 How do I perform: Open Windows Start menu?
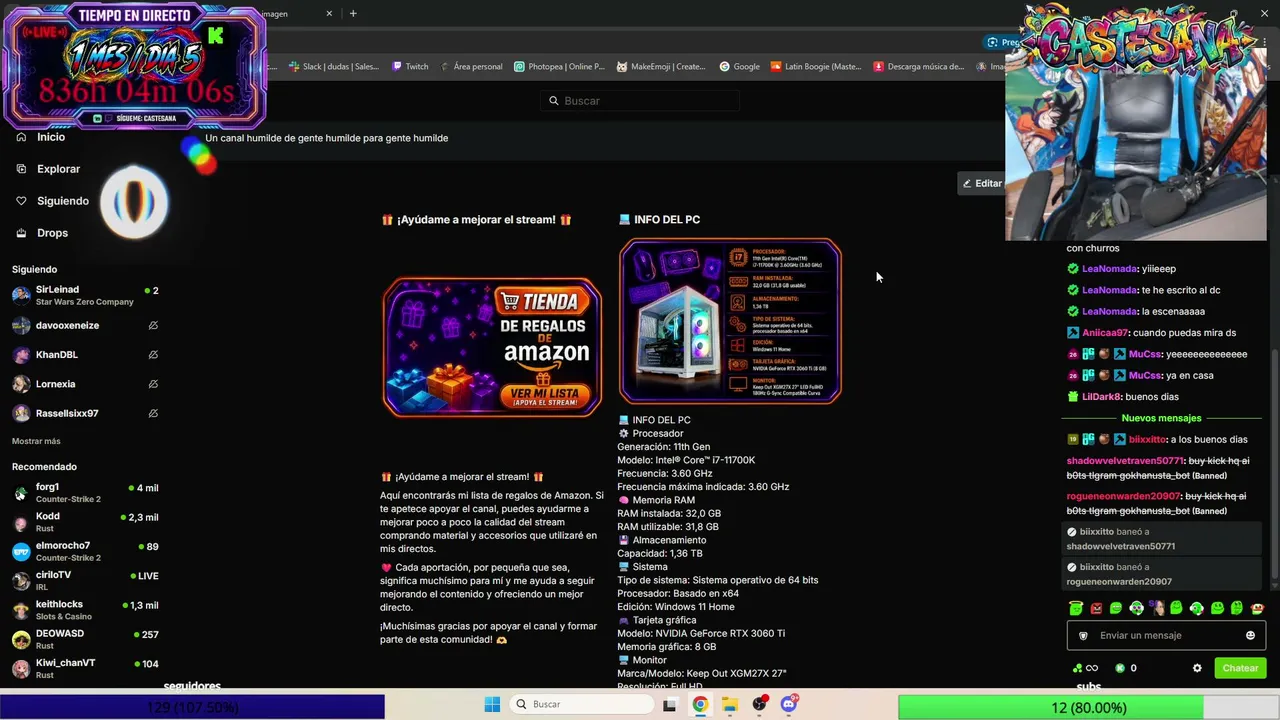point(492,705)
